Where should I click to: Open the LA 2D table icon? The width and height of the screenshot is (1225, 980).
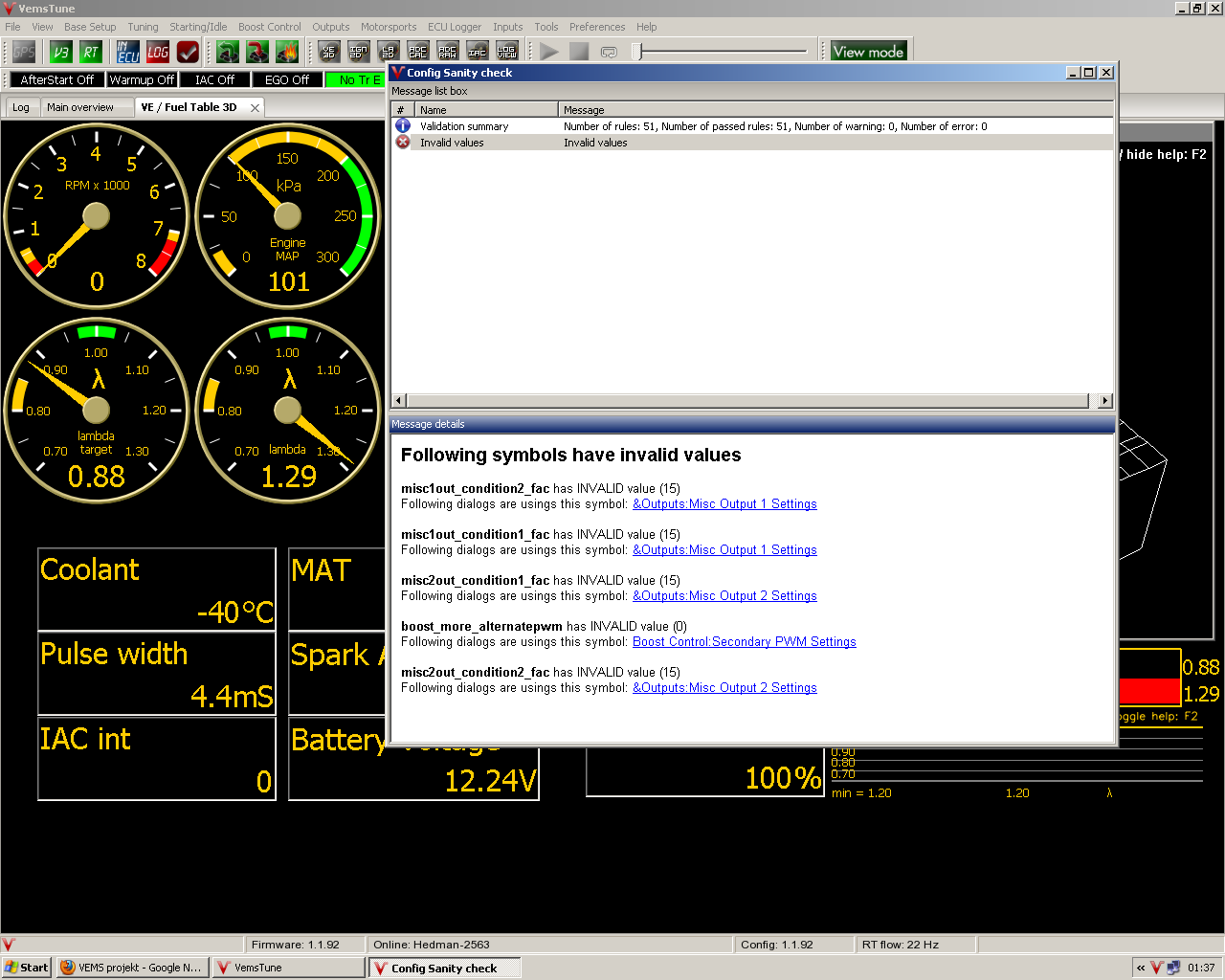click(389, 52)
